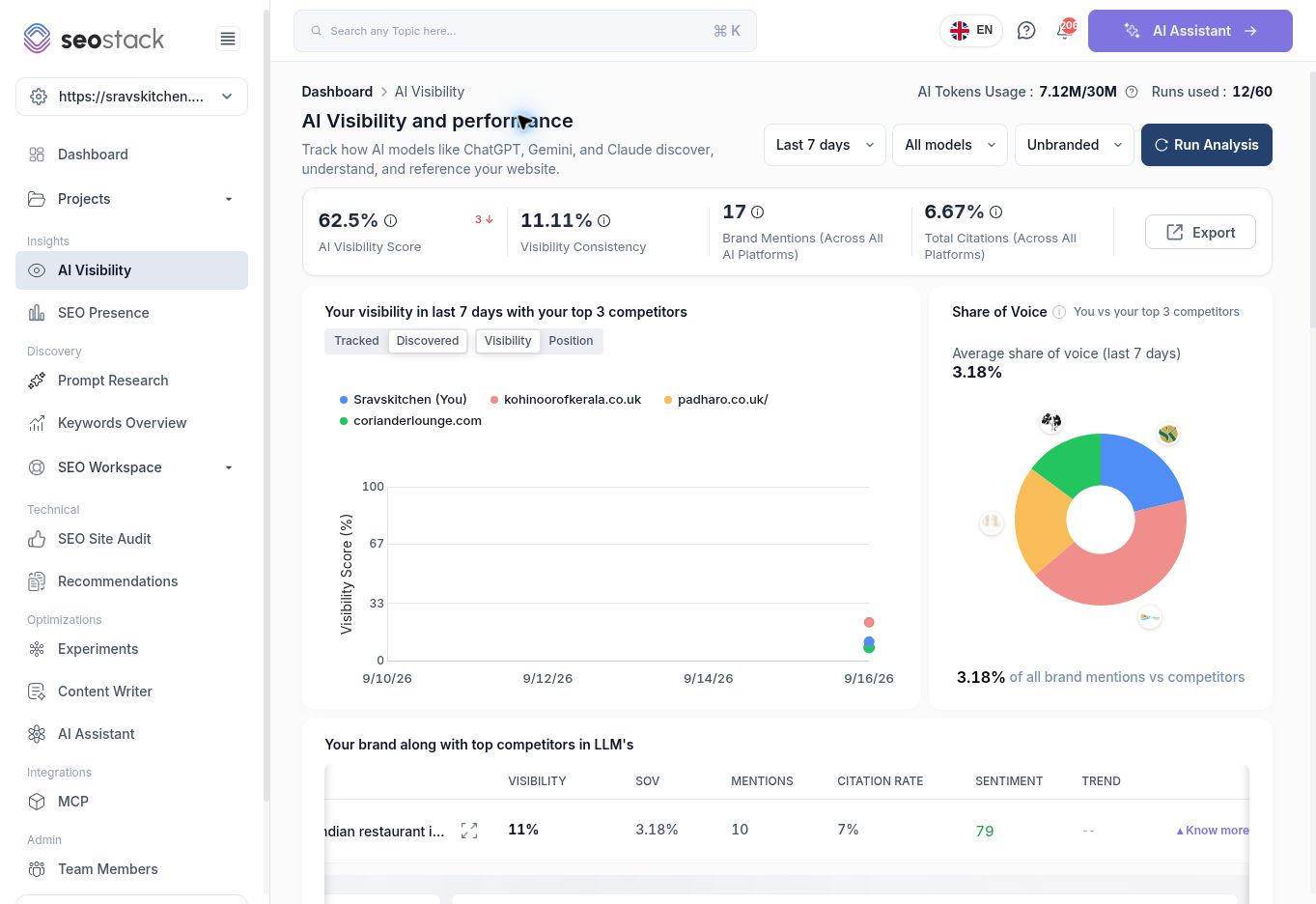Image resolution: width=1316 pixels, height=904 pixels.
Task: Toggle corianderlounge.com legend series
Action: click(x=410, y=421)
